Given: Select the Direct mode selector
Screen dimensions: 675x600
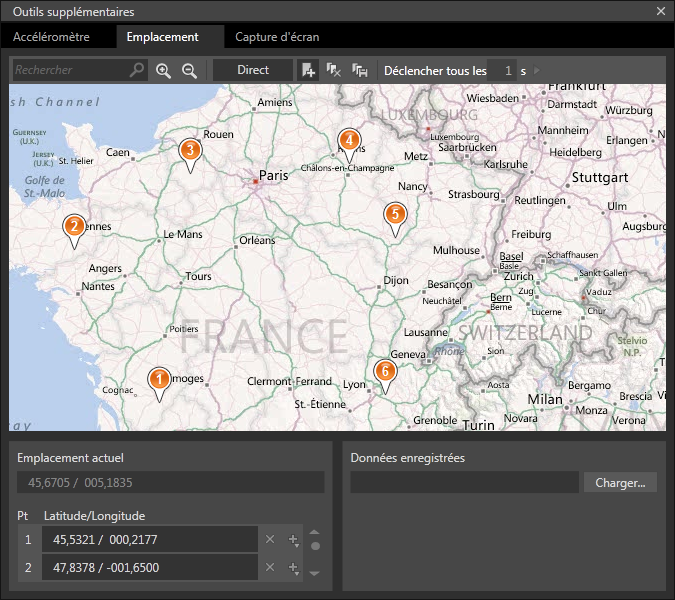Looking at the screenshot, I should [253, 71].
